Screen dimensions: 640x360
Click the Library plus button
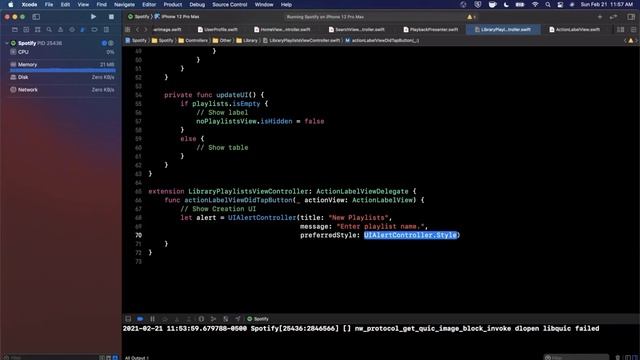[600, 17]
